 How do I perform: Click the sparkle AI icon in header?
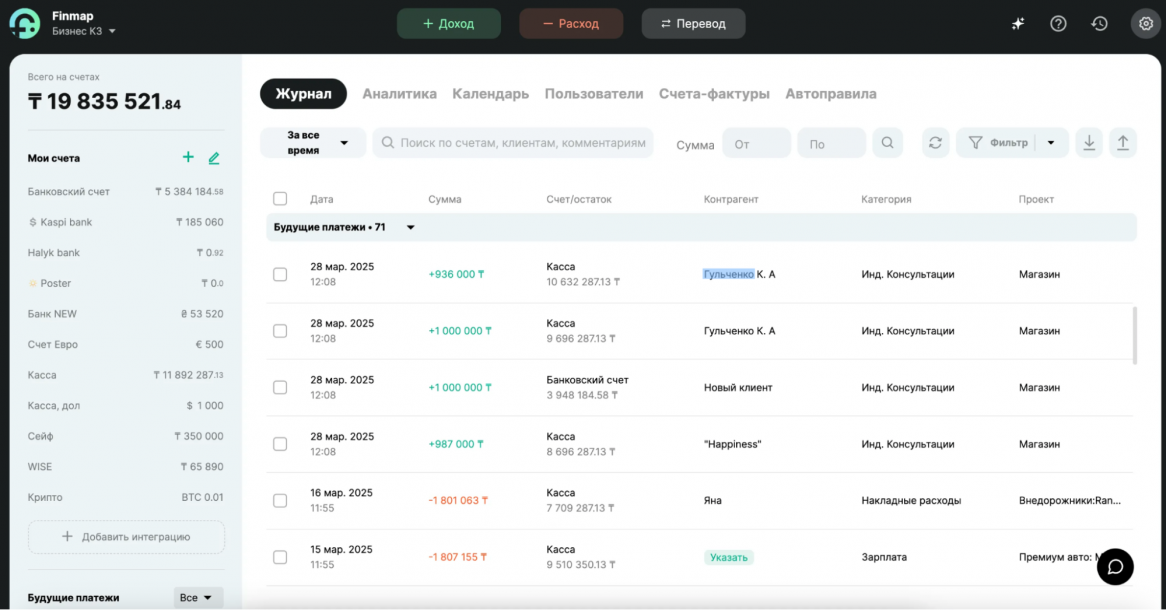1018,24
